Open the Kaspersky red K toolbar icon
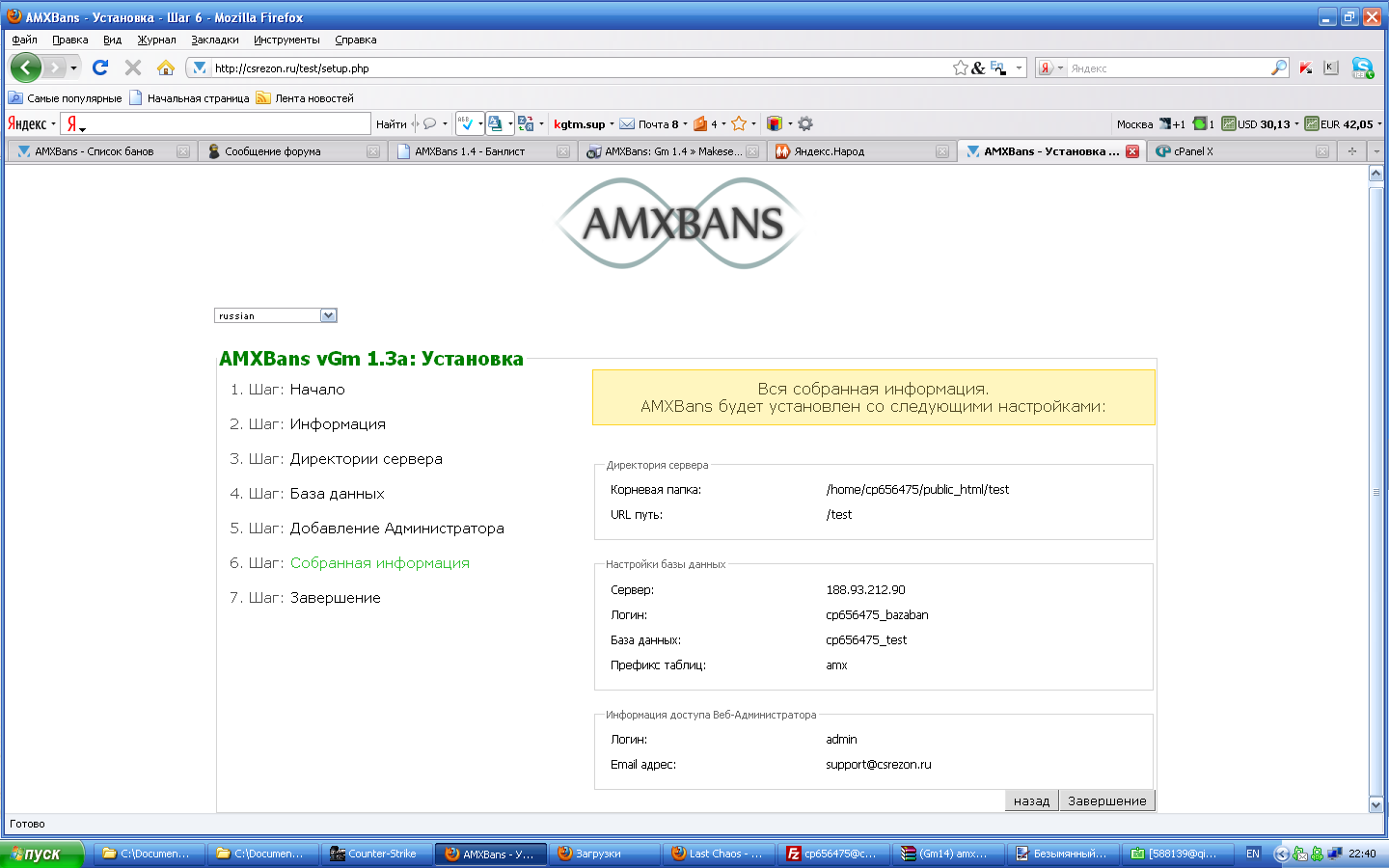1389x868 pixels. point(1306,68)
